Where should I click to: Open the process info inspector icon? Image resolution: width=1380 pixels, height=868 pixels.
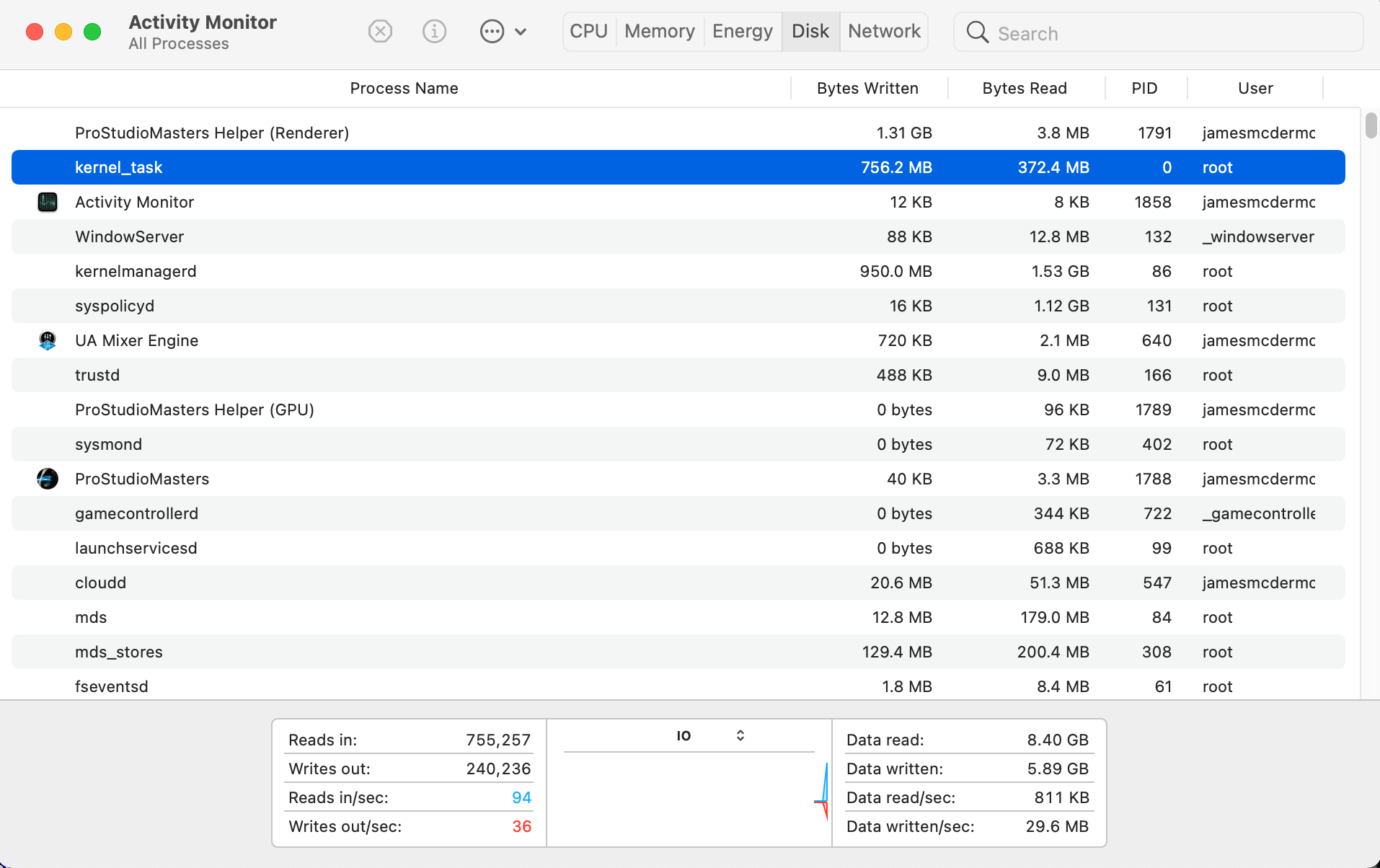tap(434, 32)
